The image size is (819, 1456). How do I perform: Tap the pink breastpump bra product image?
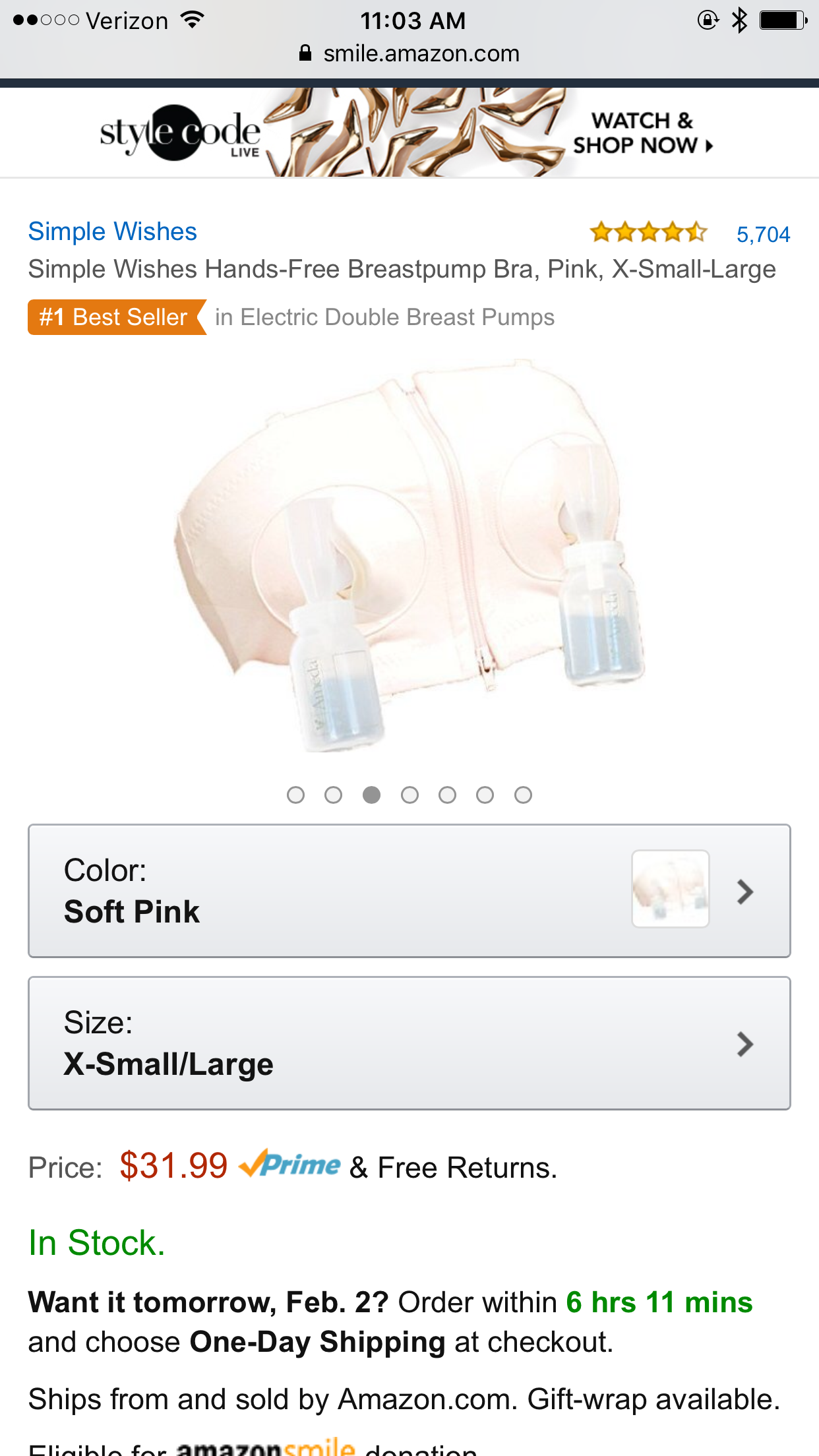pyautogui.click(x=409, y=555)
